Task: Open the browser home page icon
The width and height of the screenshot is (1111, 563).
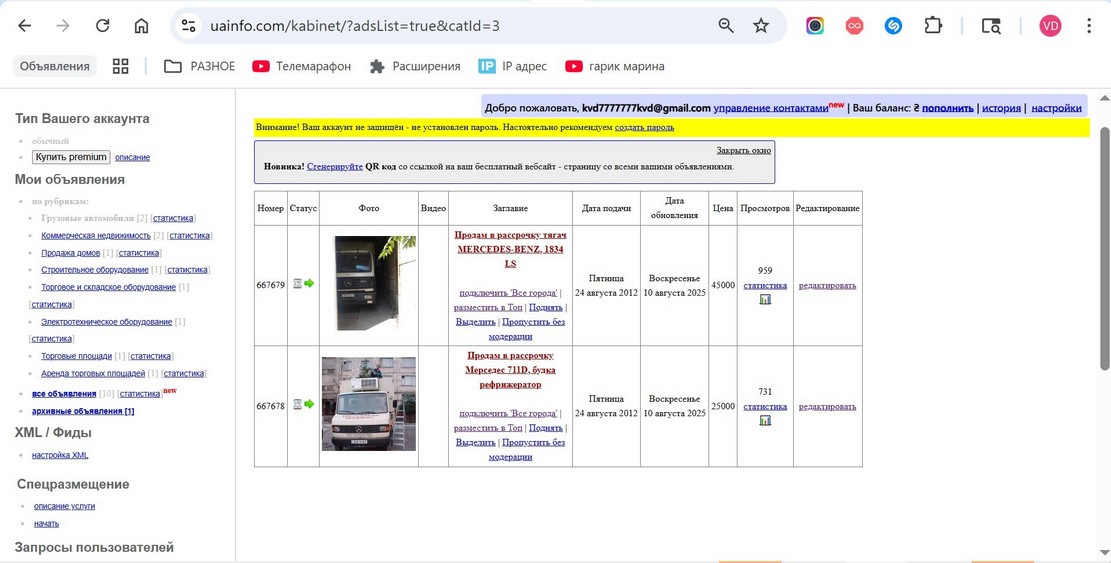Action: [x=142, y=26]
